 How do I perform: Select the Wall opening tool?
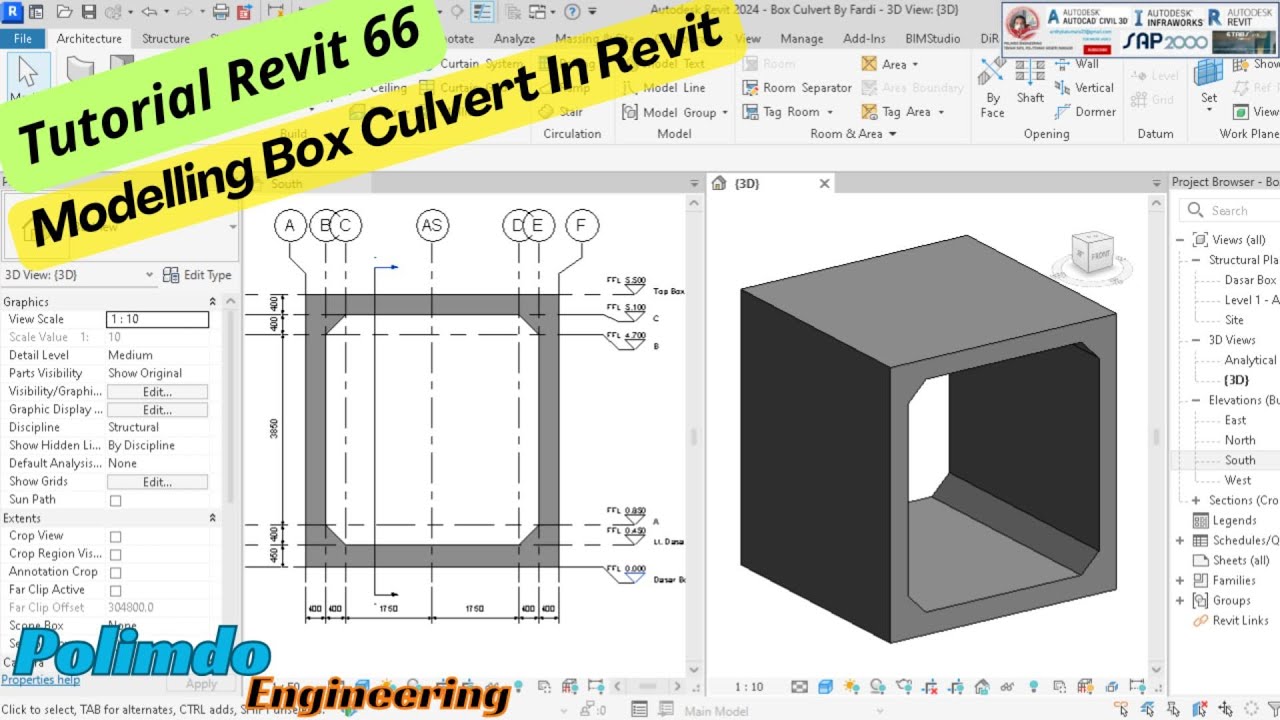pos(1077,63)
